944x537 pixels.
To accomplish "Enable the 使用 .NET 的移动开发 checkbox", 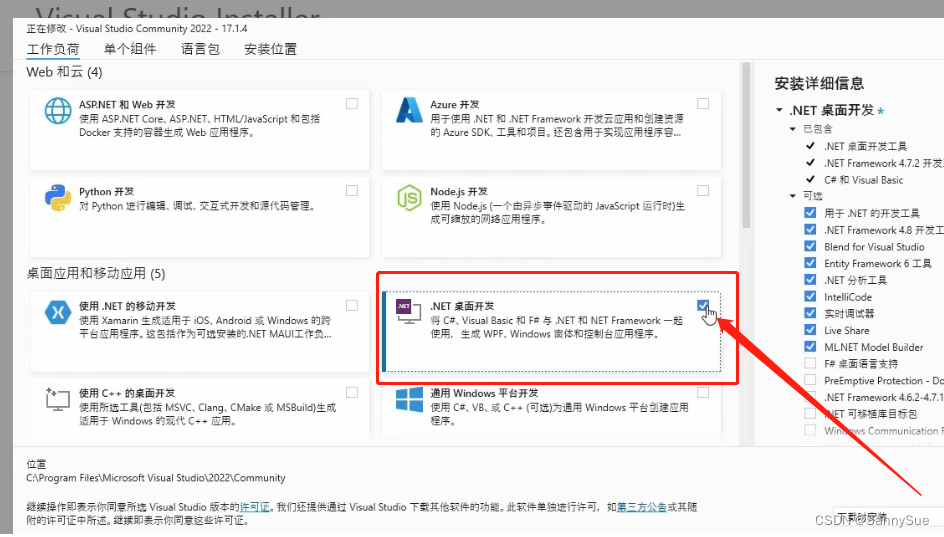I will pos(352,305).
